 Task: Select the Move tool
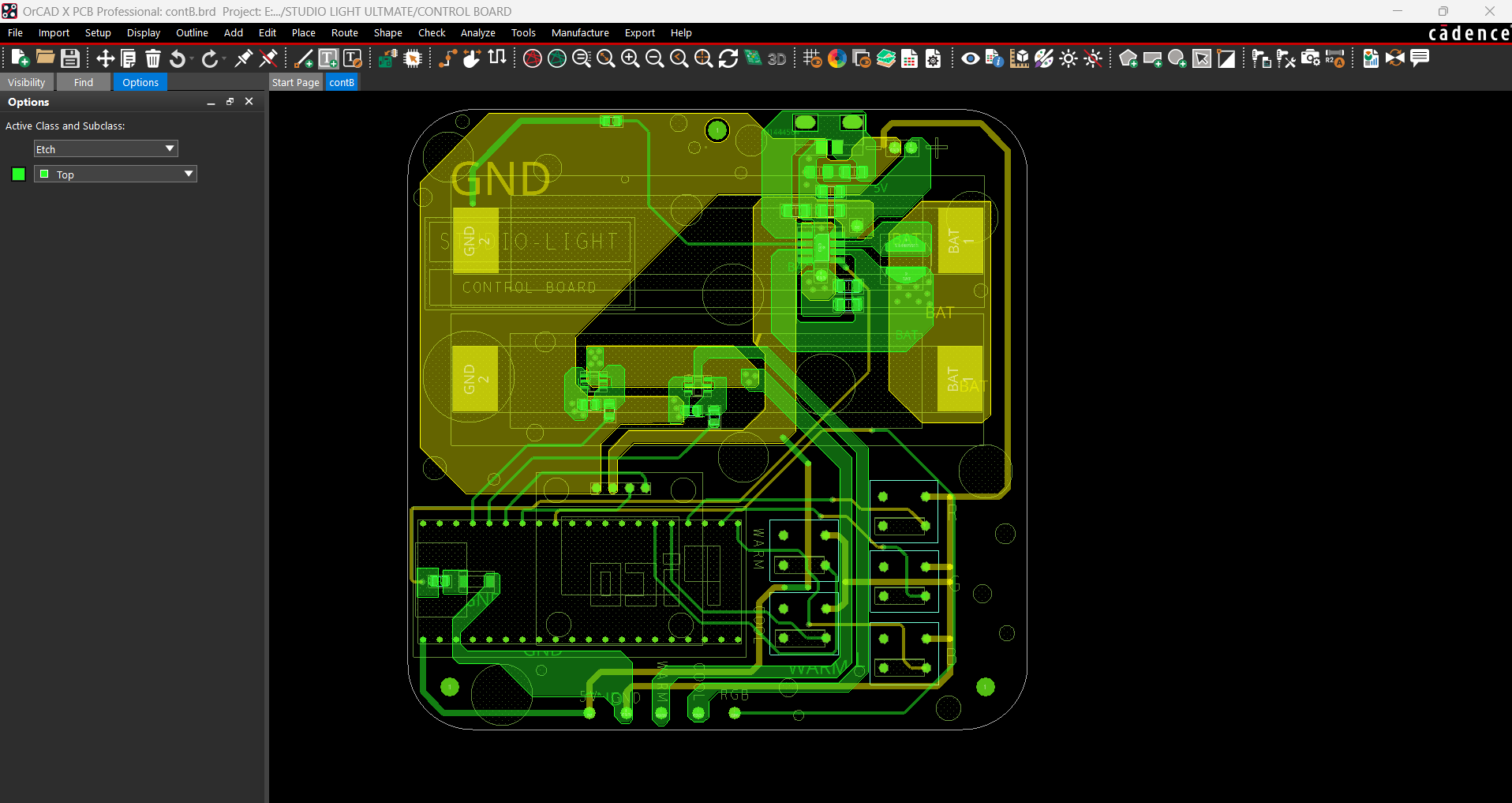(x=105, y=58)
